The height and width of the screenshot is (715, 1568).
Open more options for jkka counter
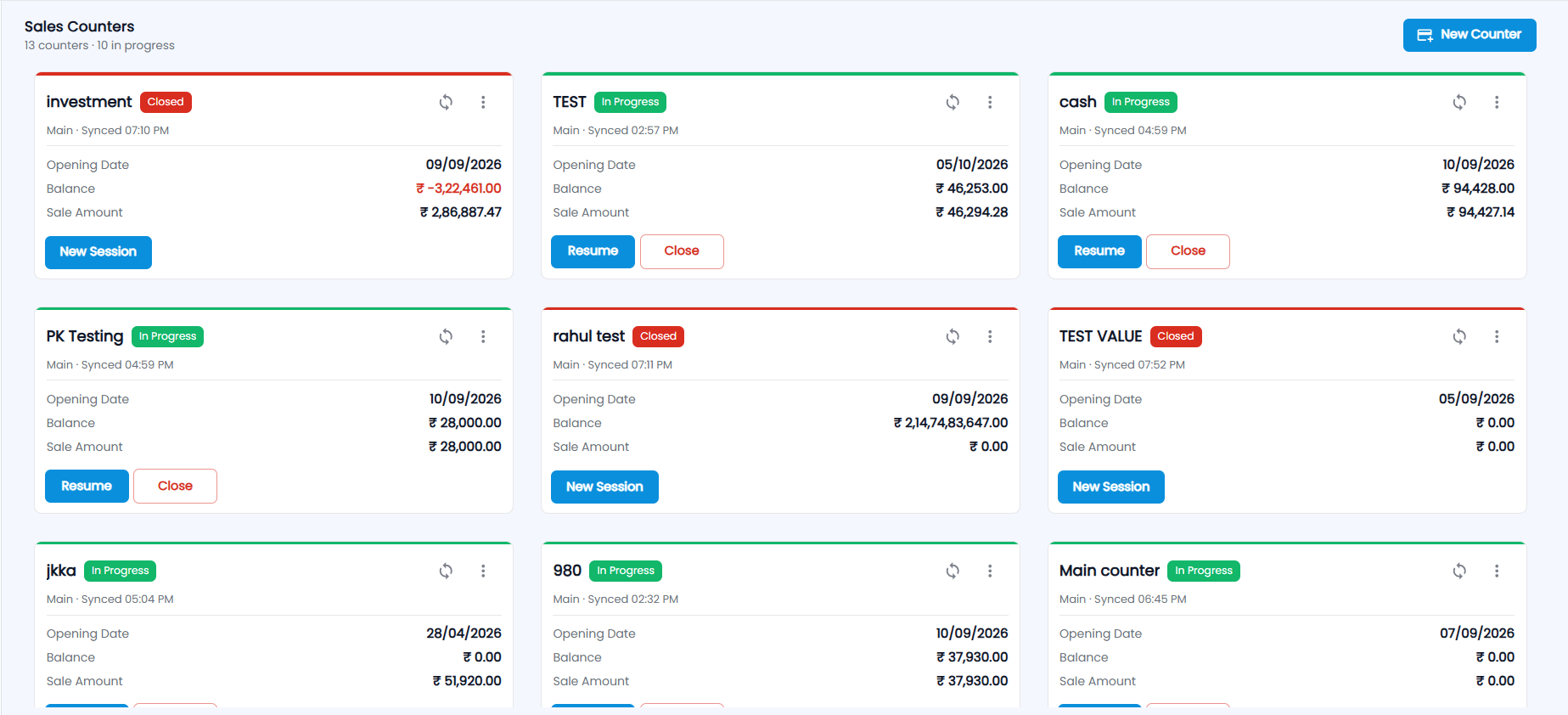pyautogui.click(x=483, y=571)
